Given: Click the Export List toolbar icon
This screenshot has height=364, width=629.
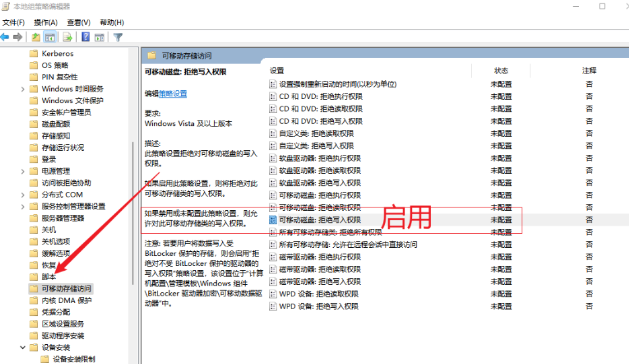Looking at the screenshot, I should (x=67, y=37).
